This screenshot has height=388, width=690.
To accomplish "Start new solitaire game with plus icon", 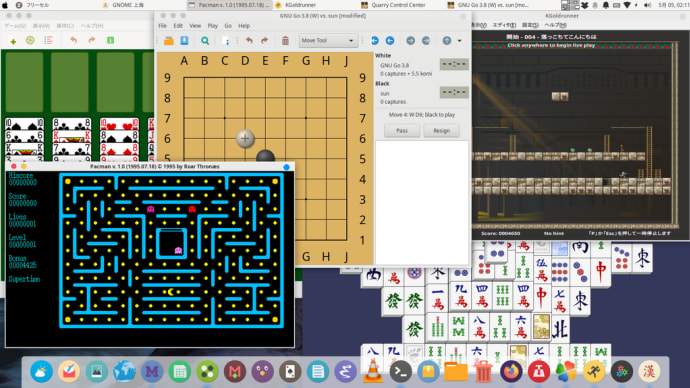I will tap(13, 41).
